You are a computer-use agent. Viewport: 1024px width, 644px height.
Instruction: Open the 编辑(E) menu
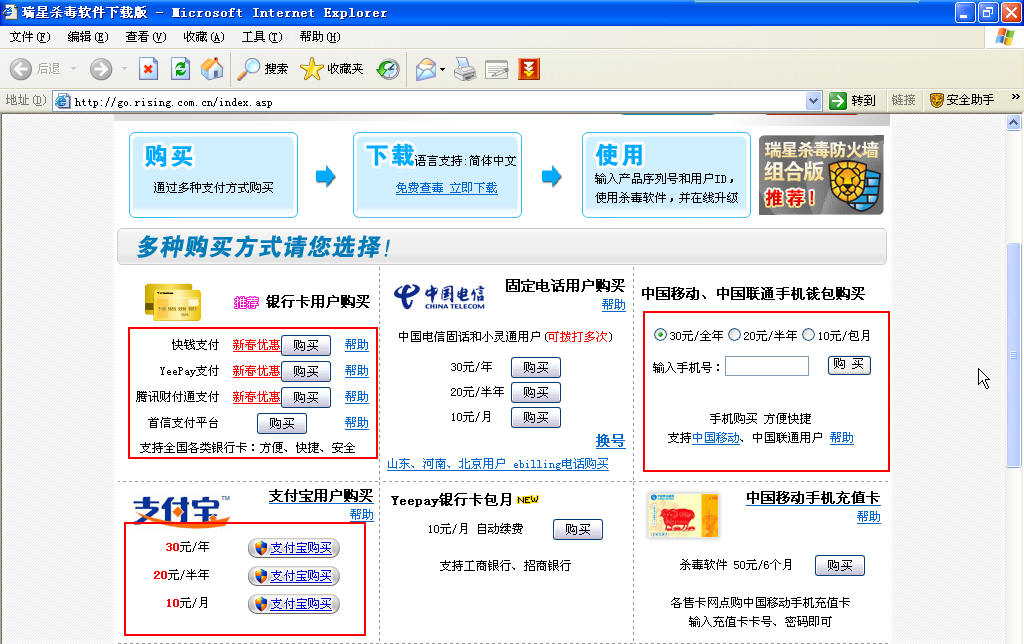pyautogui.click(x=88, y=37)
